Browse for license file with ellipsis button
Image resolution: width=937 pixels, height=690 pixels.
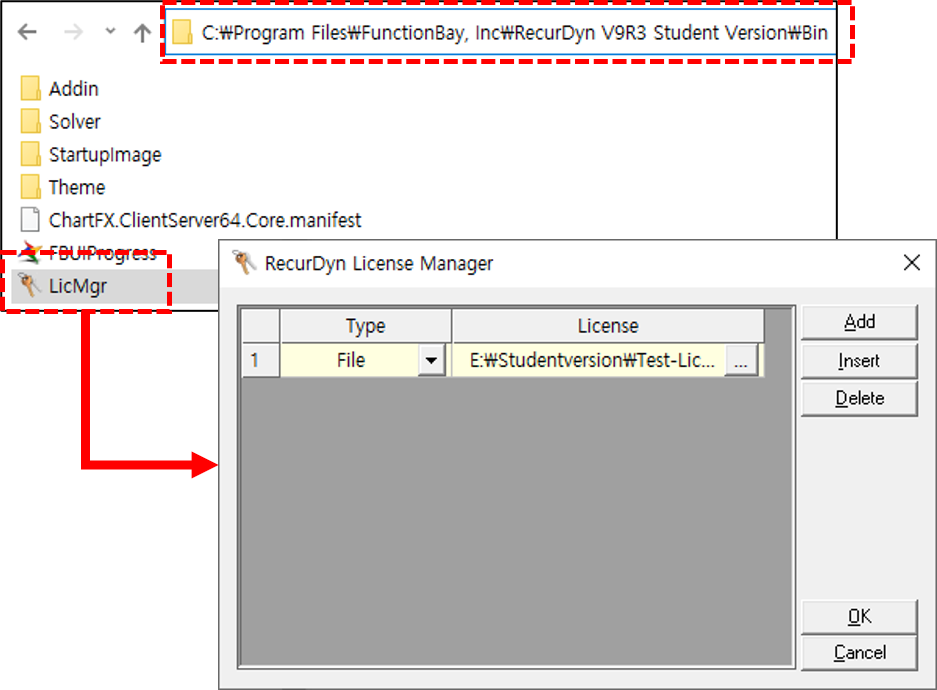[740, 361]
